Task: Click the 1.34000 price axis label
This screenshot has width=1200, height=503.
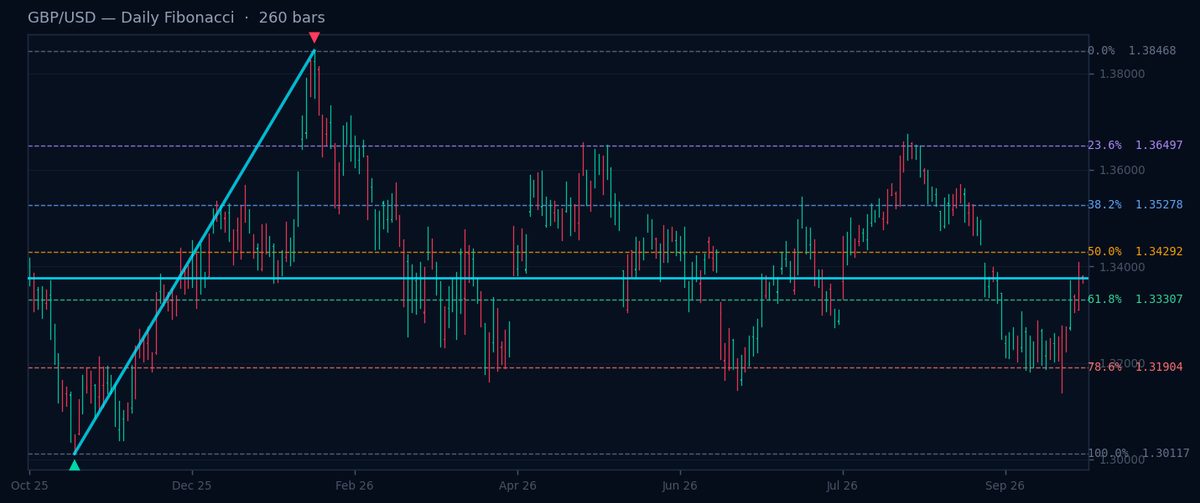Action: pyautogui.click(x=1122, y=267)
